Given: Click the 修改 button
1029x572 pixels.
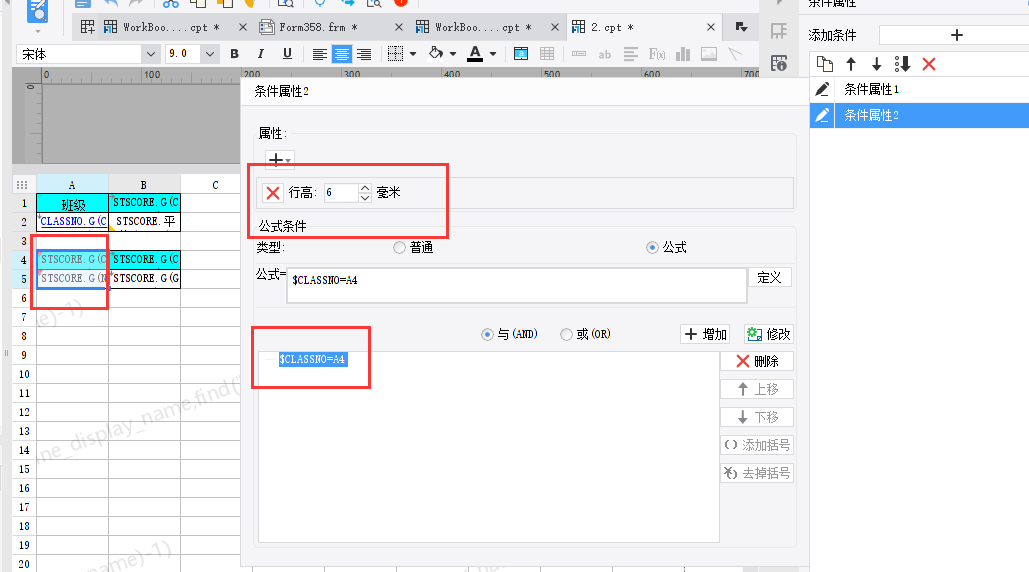Looking at the screenshot, I should [x=768, y=335].
